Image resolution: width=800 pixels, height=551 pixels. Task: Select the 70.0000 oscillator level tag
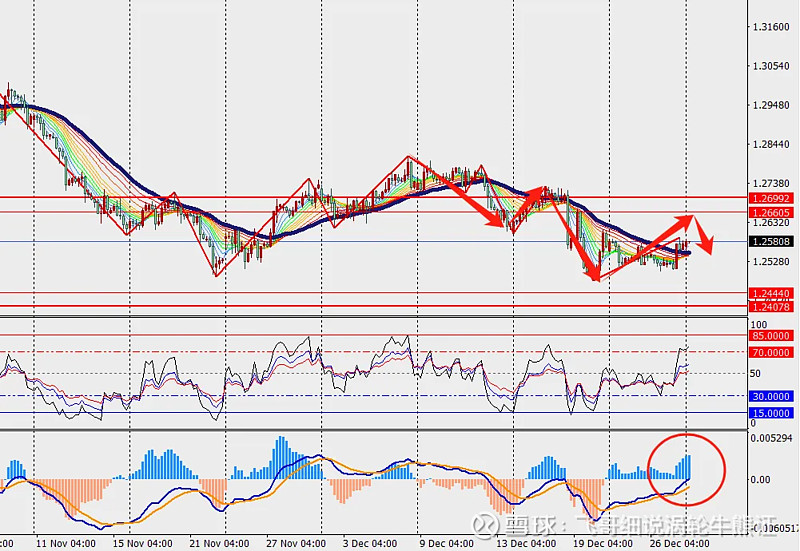[x=771, y=353]
